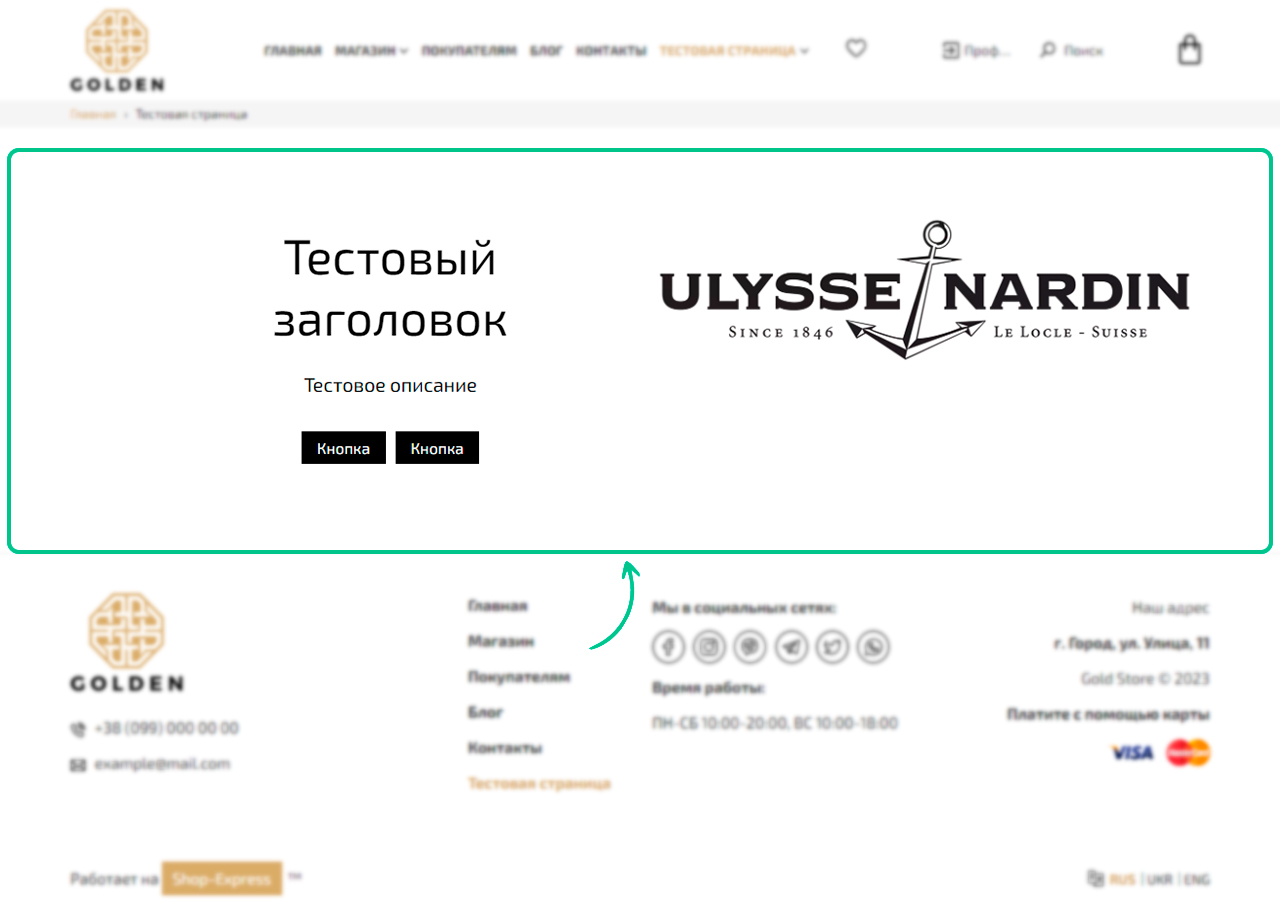Open the Telegram social icon
This screenshot has width=1280, height=913.
click(x=791, y=648)
